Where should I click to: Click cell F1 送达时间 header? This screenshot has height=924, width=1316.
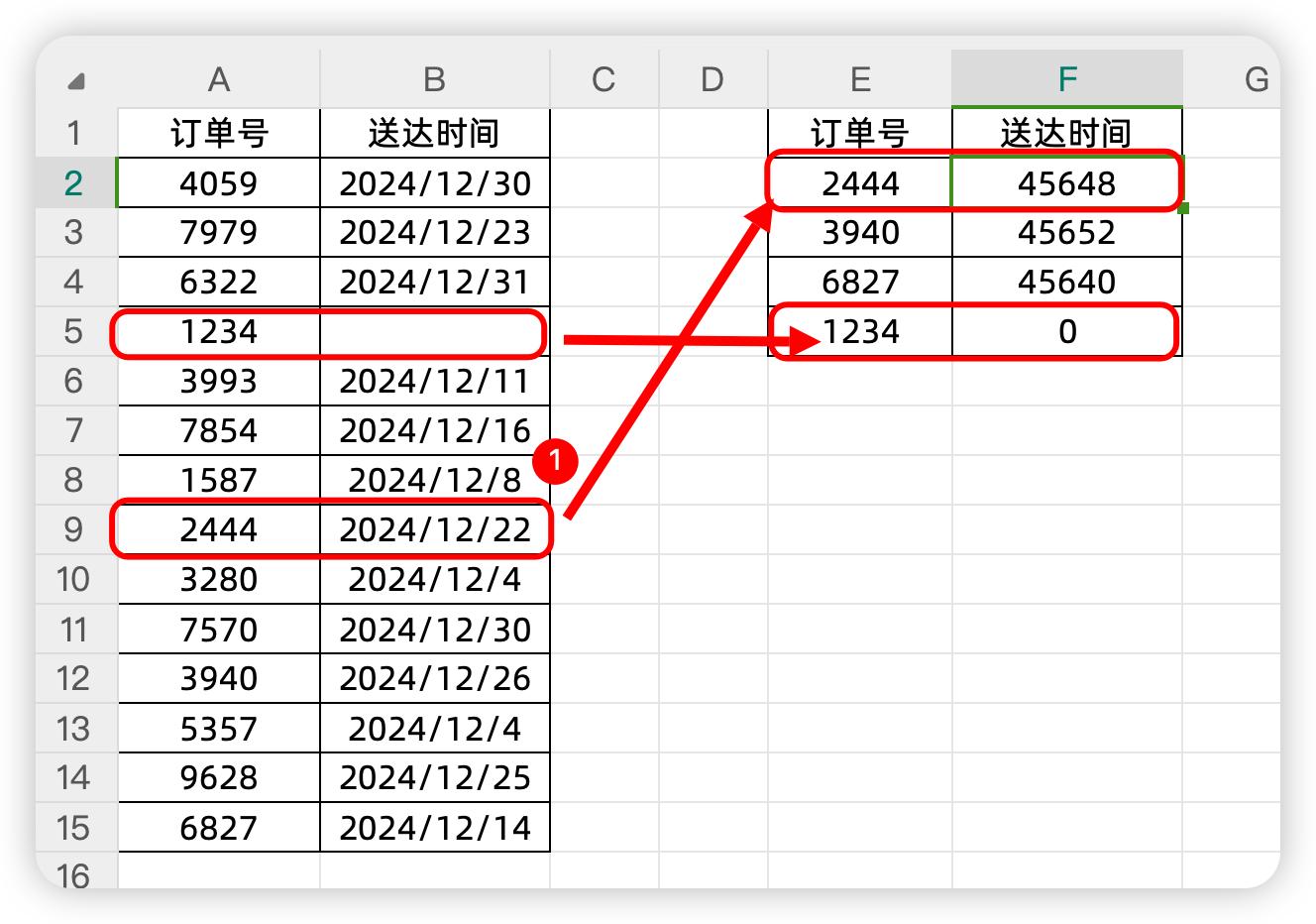[x=1067, y=133]
